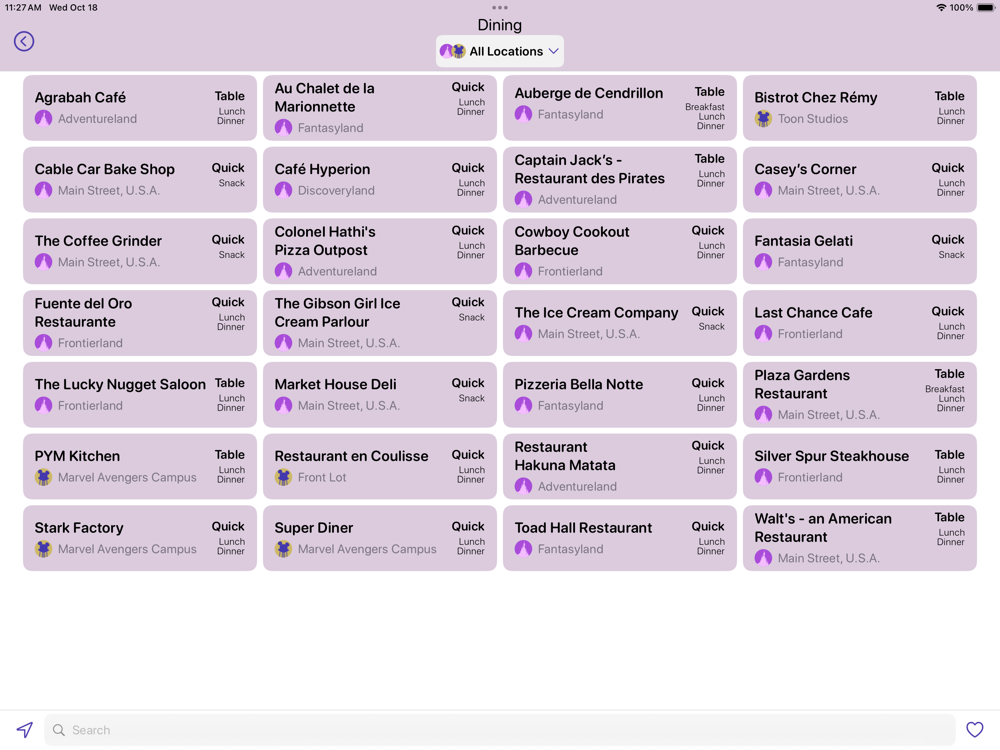Open the All Locations dropdown
The height and width of the screenshot is (750, 1000).
[499, 51]
